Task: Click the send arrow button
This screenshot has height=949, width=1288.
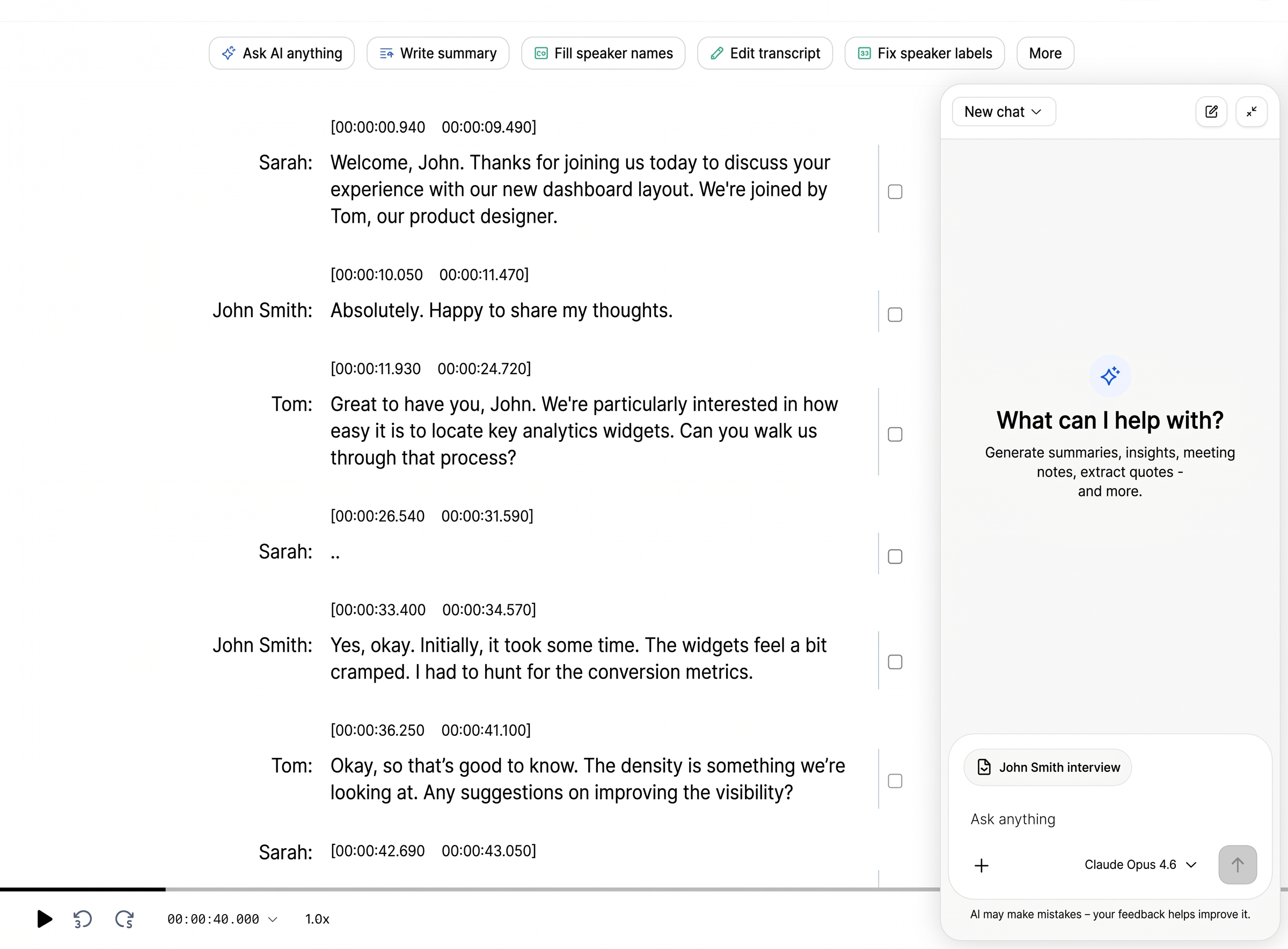Action: (x=1238, y=865)
